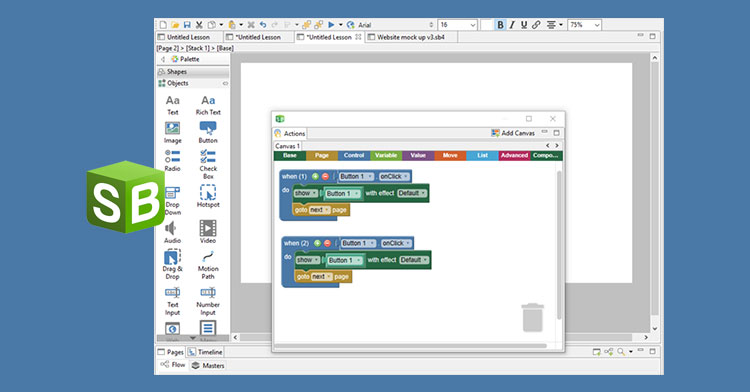750x392 pixels.
Task: Save the lesson with the floppy disk icon
Action: [x=187, y=25]
